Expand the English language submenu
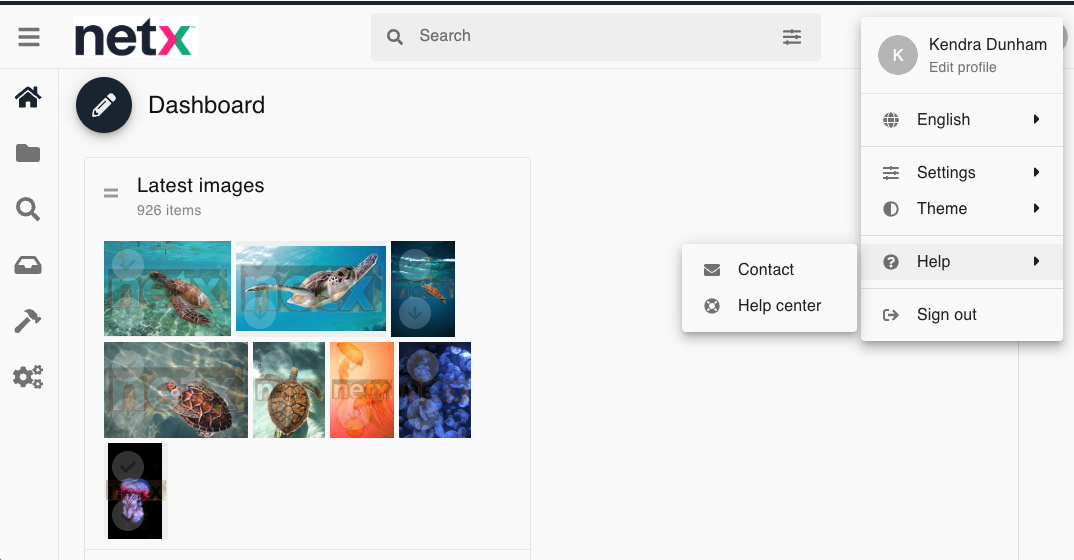Image resolution: width=1074 pixels, height=560 pixels. pyautogui.click(x=961, y=120)
